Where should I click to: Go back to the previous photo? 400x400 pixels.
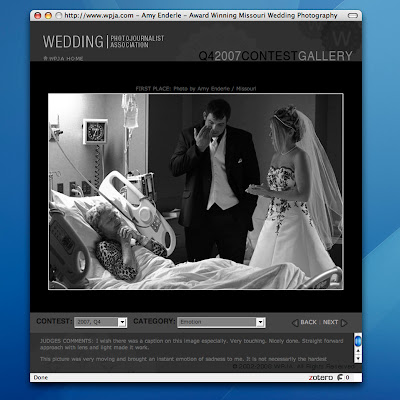pos(308,322)
